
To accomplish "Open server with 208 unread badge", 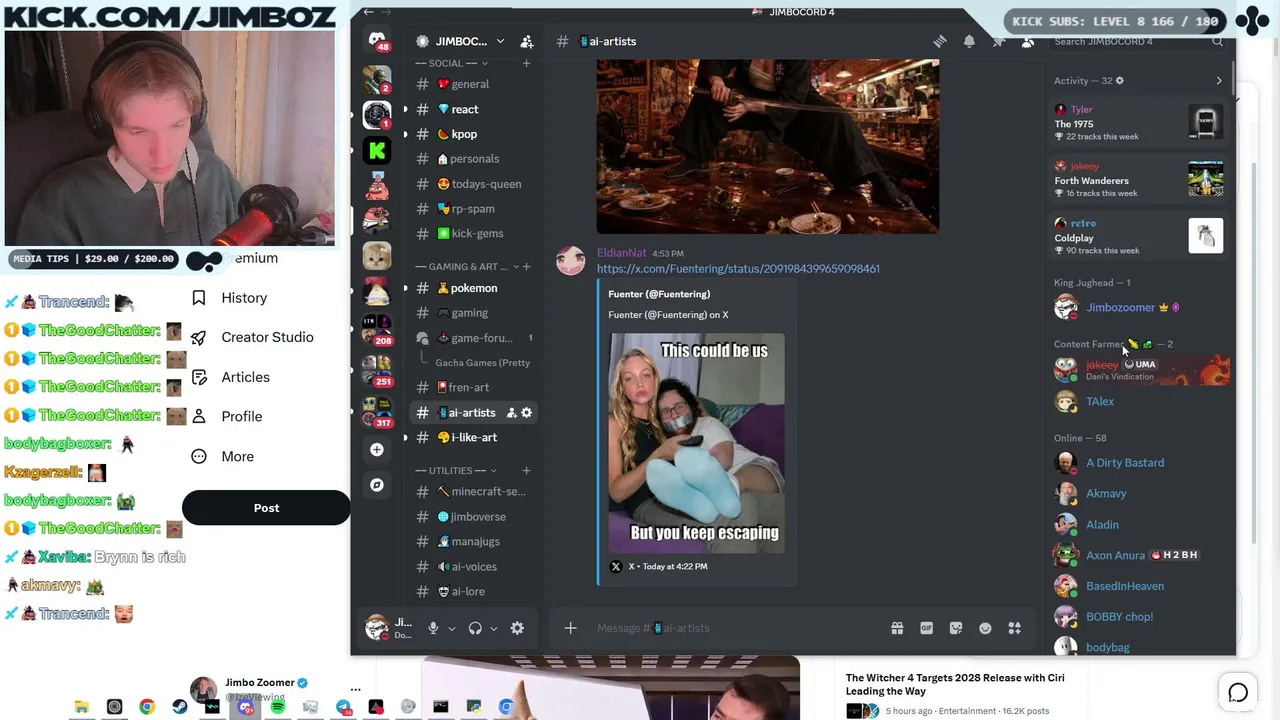I will coord(377,331).
